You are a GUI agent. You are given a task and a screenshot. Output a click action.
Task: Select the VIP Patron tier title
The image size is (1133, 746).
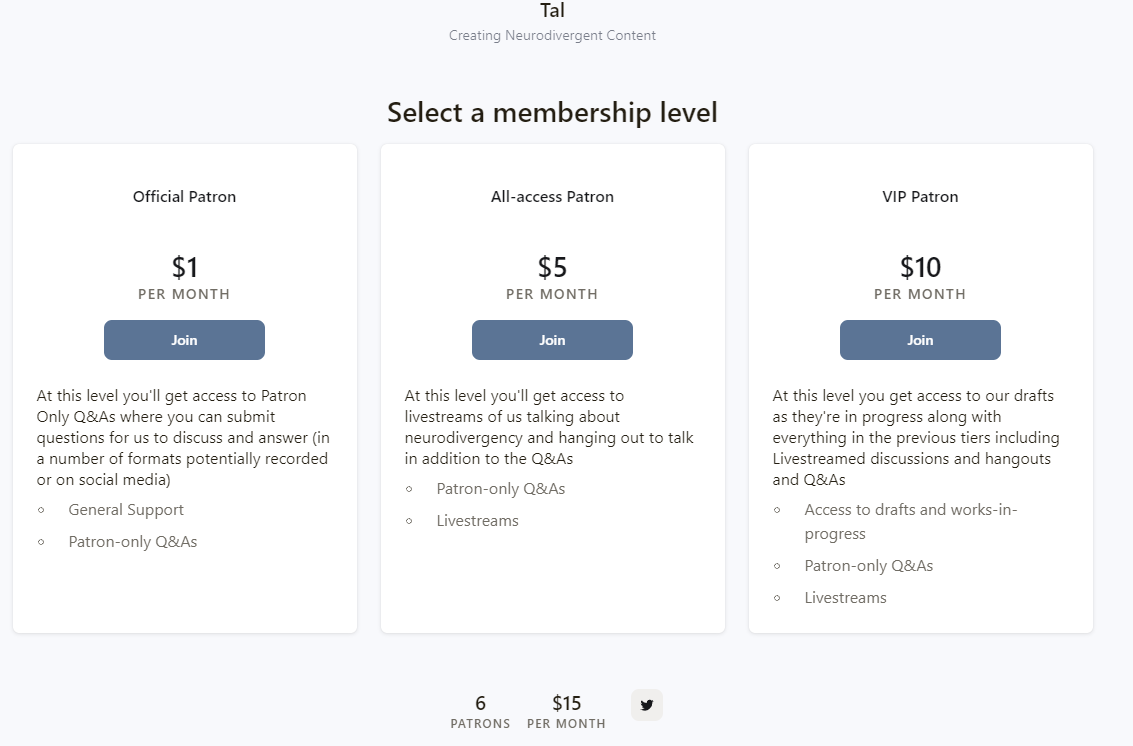coord(920,197)
